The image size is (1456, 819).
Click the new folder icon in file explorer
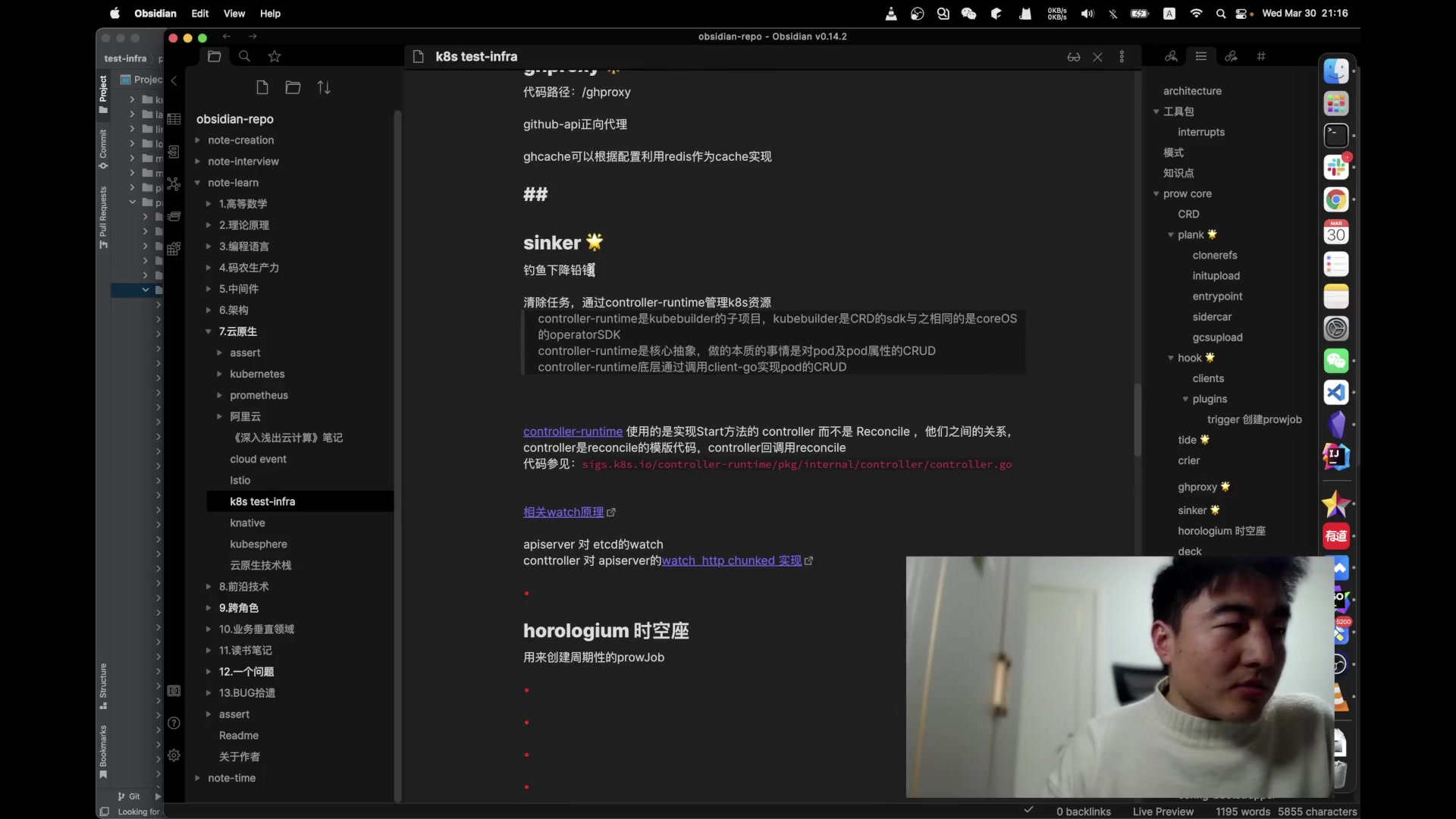[293, 87]
